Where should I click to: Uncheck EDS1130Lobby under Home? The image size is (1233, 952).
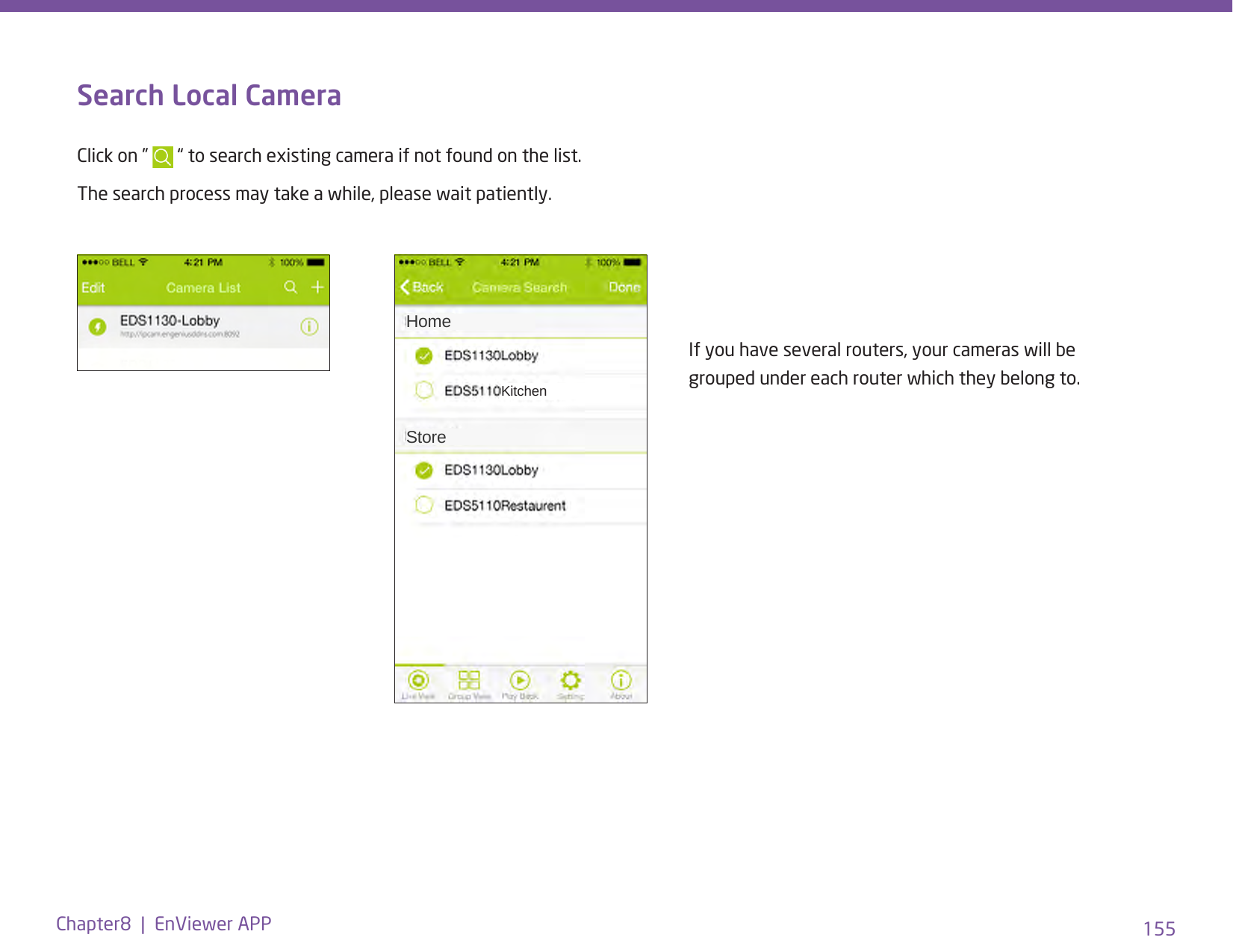423,355
